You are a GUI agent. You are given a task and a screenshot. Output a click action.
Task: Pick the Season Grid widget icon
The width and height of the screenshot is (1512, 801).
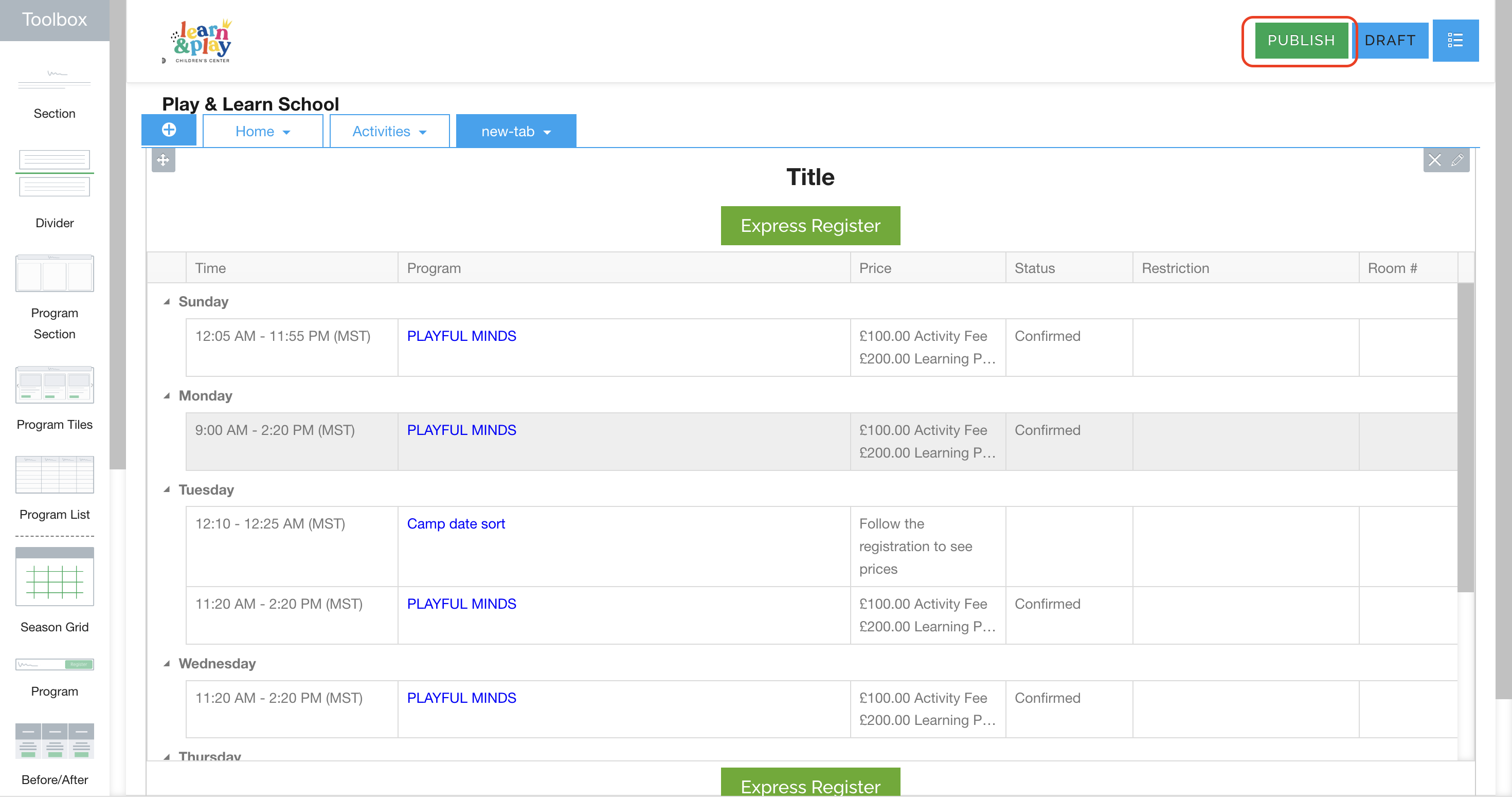pos(55,577)
